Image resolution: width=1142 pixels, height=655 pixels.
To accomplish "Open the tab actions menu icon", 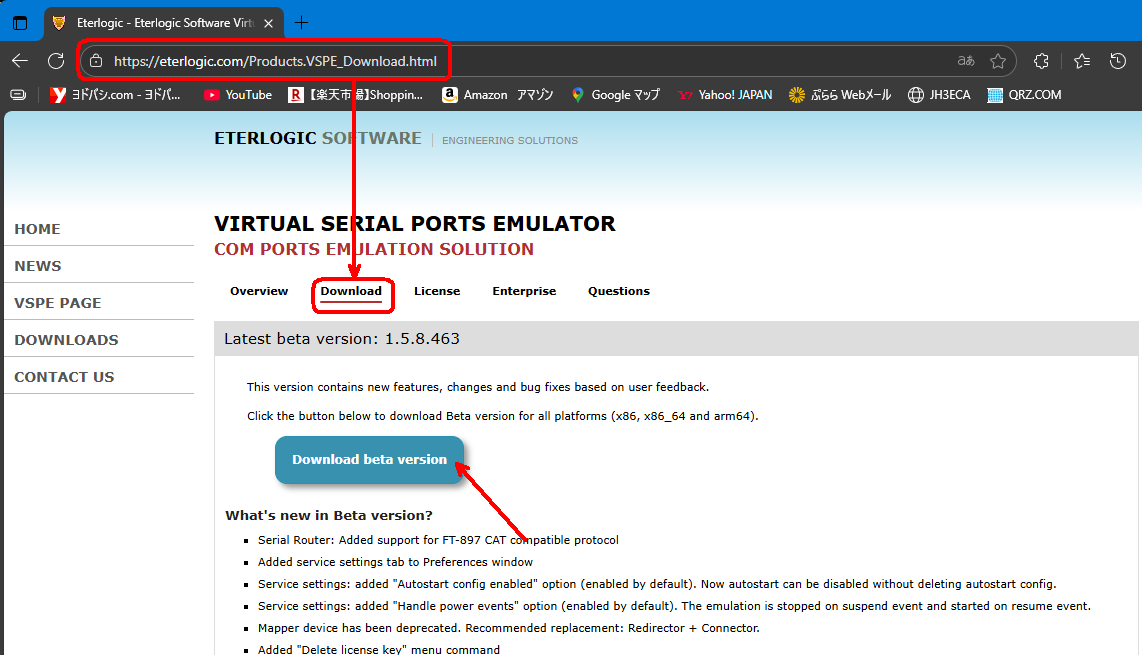I will (20, 23).
